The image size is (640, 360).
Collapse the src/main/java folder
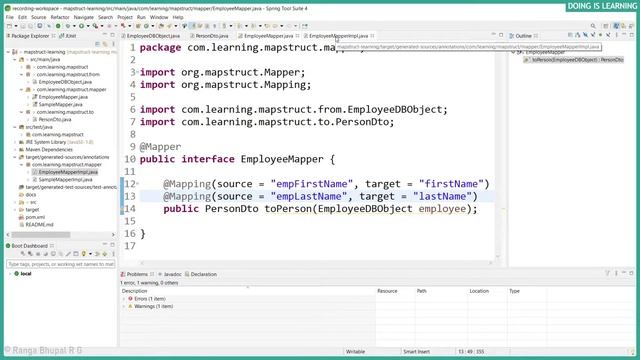pos(15,60)
